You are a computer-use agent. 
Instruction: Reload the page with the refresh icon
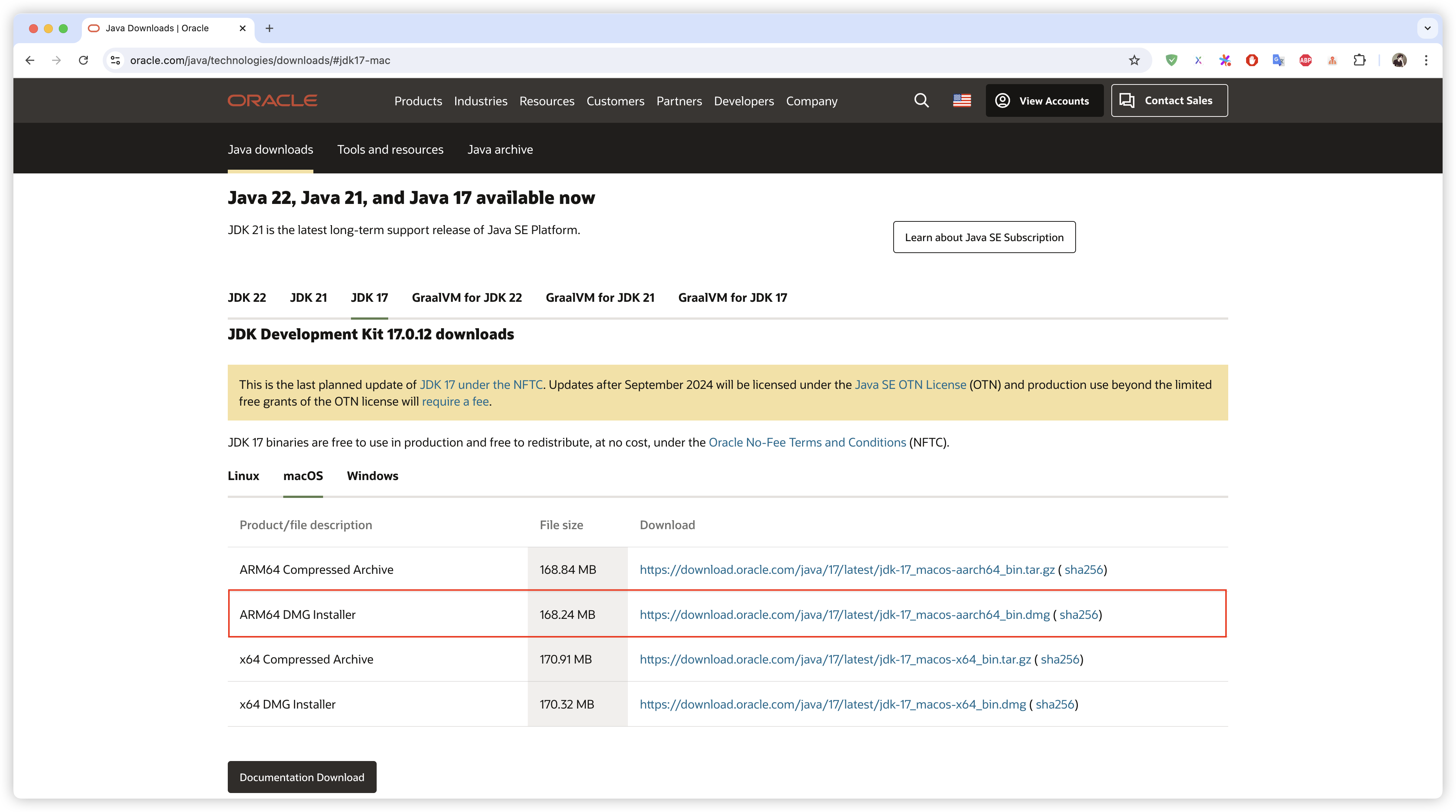pos(84,60)
